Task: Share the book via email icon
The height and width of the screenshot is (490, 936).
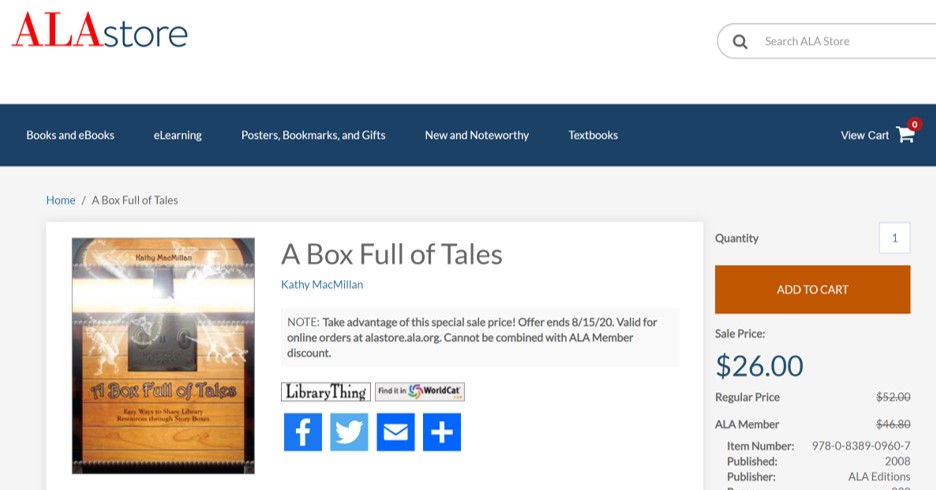Action: coord(395,432)
